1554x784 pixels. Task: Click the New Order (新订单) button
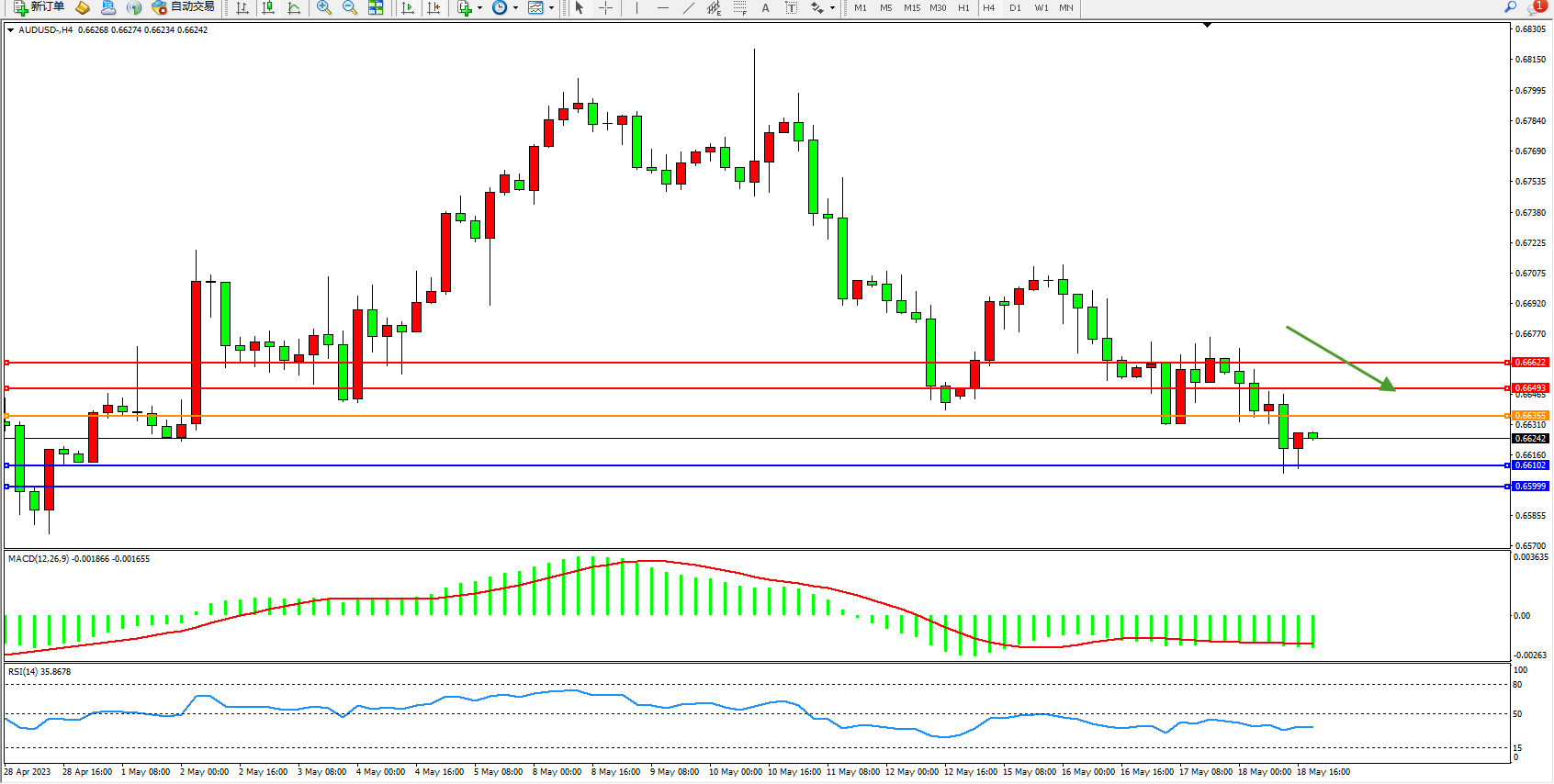39,7
